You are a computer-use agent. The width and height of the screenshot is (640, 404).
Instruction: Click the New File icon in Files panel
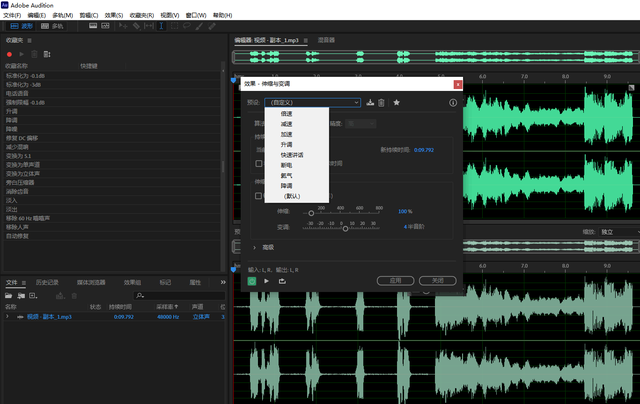pyautogui.click(x=33, y=295)
